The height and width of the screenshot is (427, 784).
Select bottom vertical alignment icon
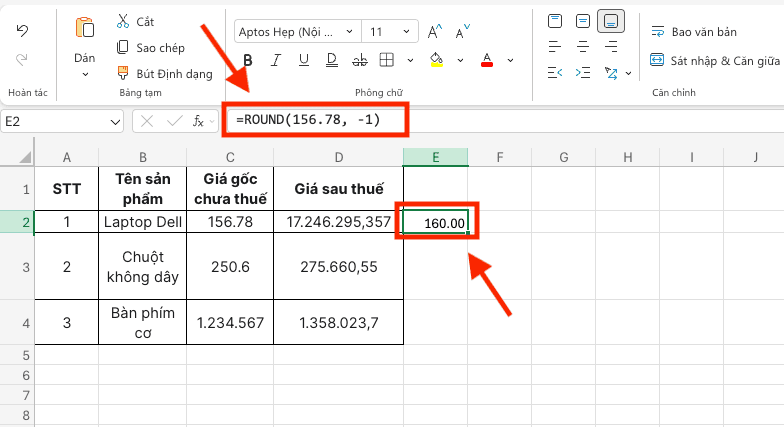click(611, 21)
